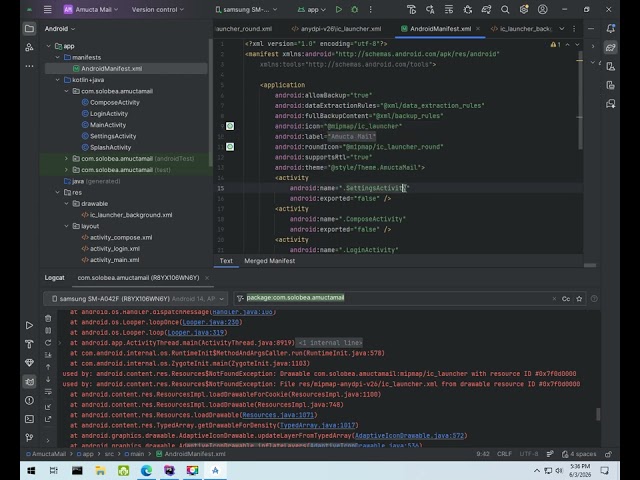Open app run configuration dropdown
This screenshot has height=480, width=640.
point(311,9)
